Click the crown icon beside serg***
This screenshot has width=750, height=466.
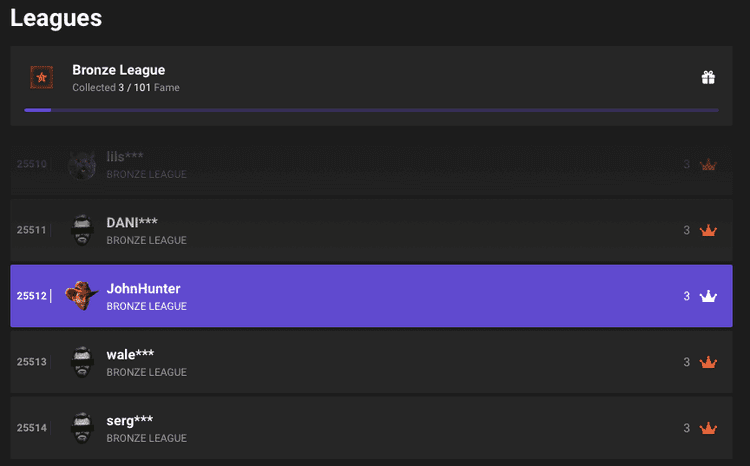[708, 428]
